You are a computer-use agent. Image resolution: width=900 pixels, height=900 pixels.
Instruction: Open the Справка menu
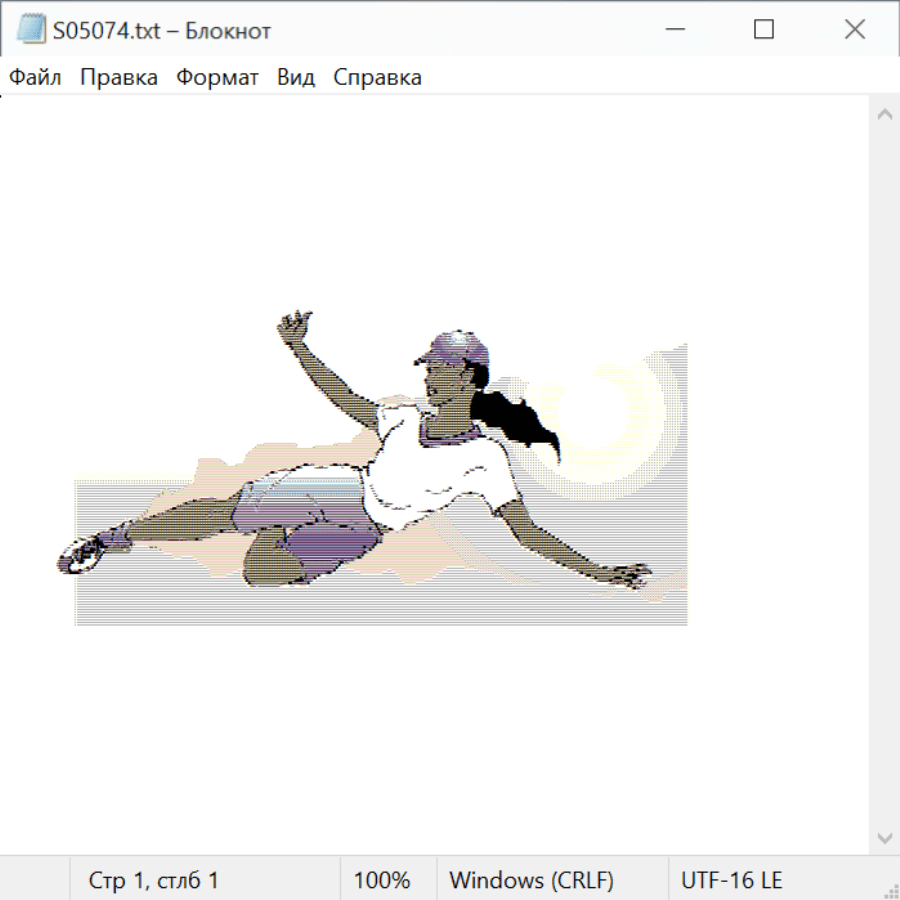click(377, 77)
